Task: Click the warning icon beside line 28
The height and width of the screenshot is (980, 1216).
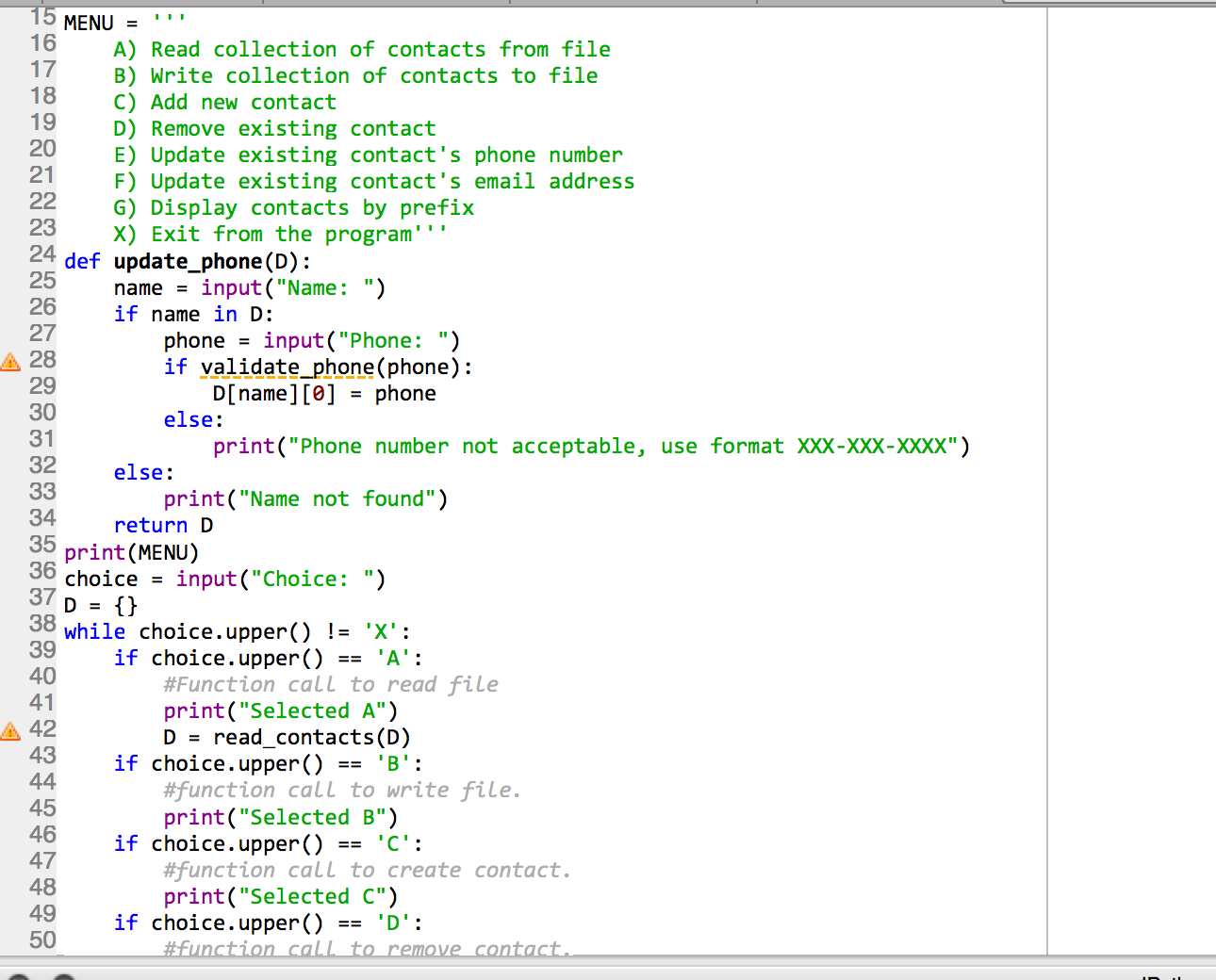Action: click(x=10, y=360)
